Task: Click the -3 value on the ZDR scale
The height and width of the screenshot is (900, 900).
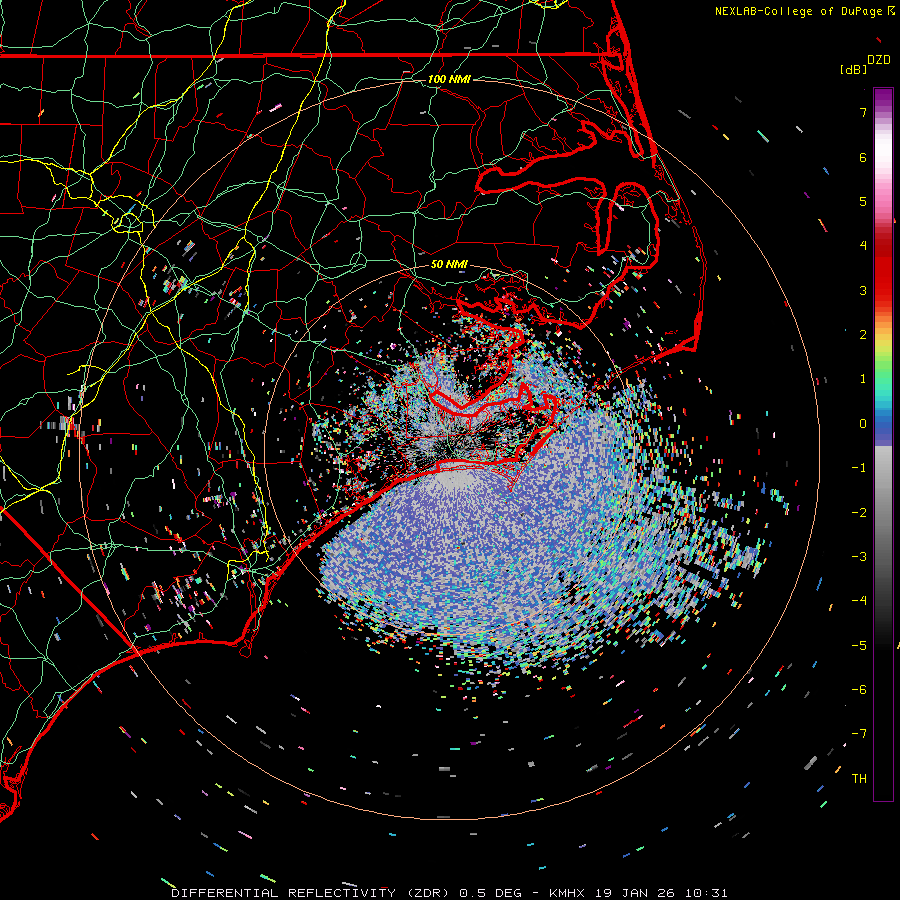Action: [859, 557]
